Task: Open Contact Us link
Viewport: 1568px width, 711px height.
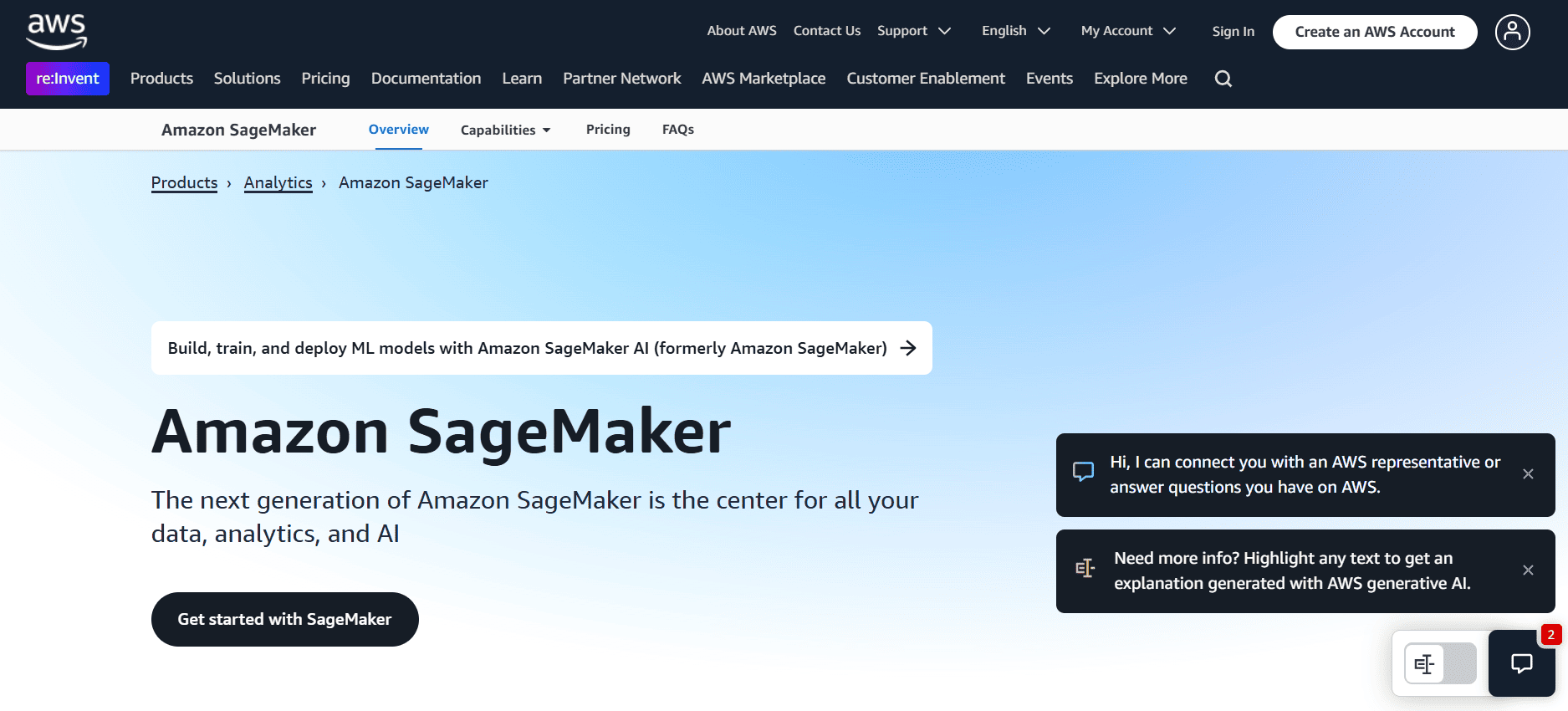Action: (827, 31)
